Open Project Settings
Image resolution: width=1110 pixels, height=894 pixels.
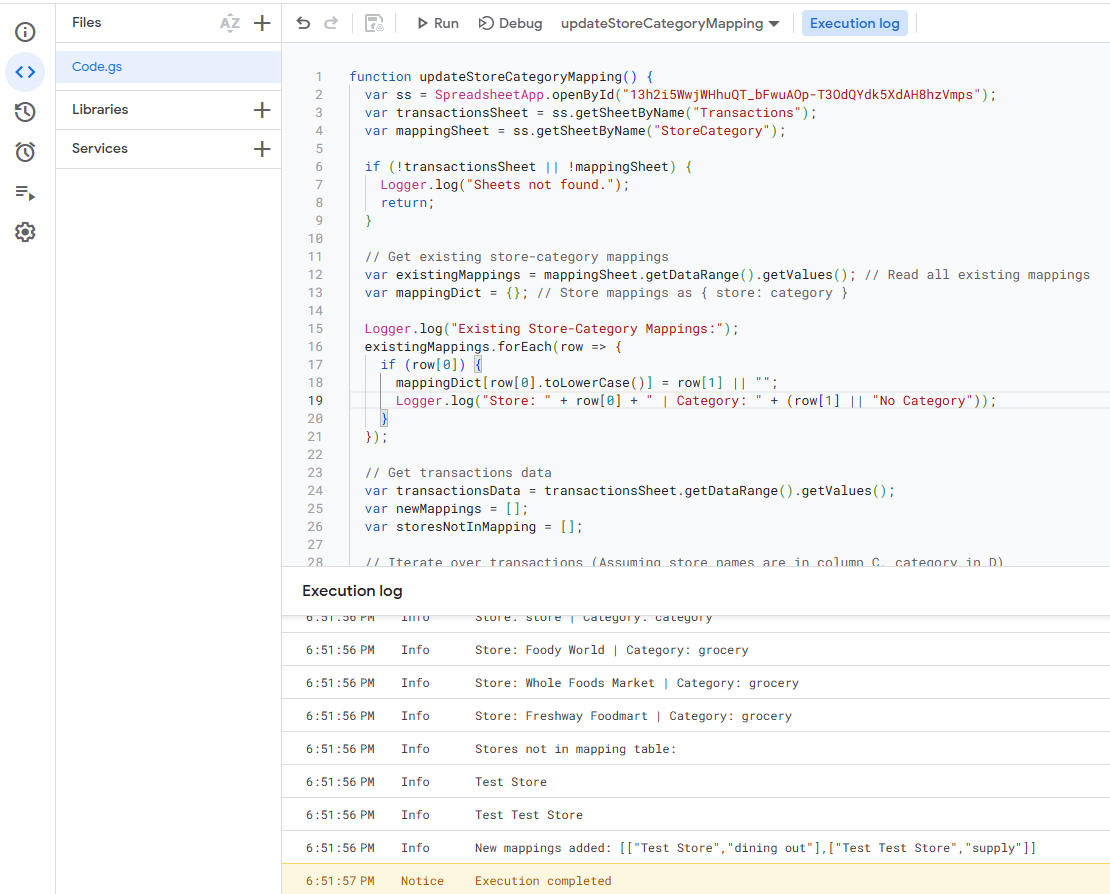pos(25,232)
